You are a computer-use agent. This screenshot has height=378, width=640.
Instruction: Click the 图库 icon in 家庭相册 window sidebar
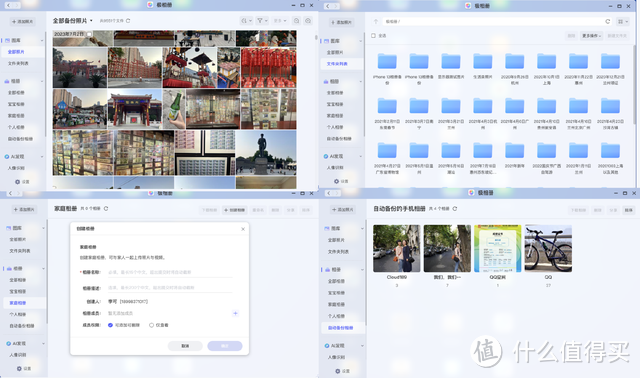pyautogui.click(x=8, y=228)
